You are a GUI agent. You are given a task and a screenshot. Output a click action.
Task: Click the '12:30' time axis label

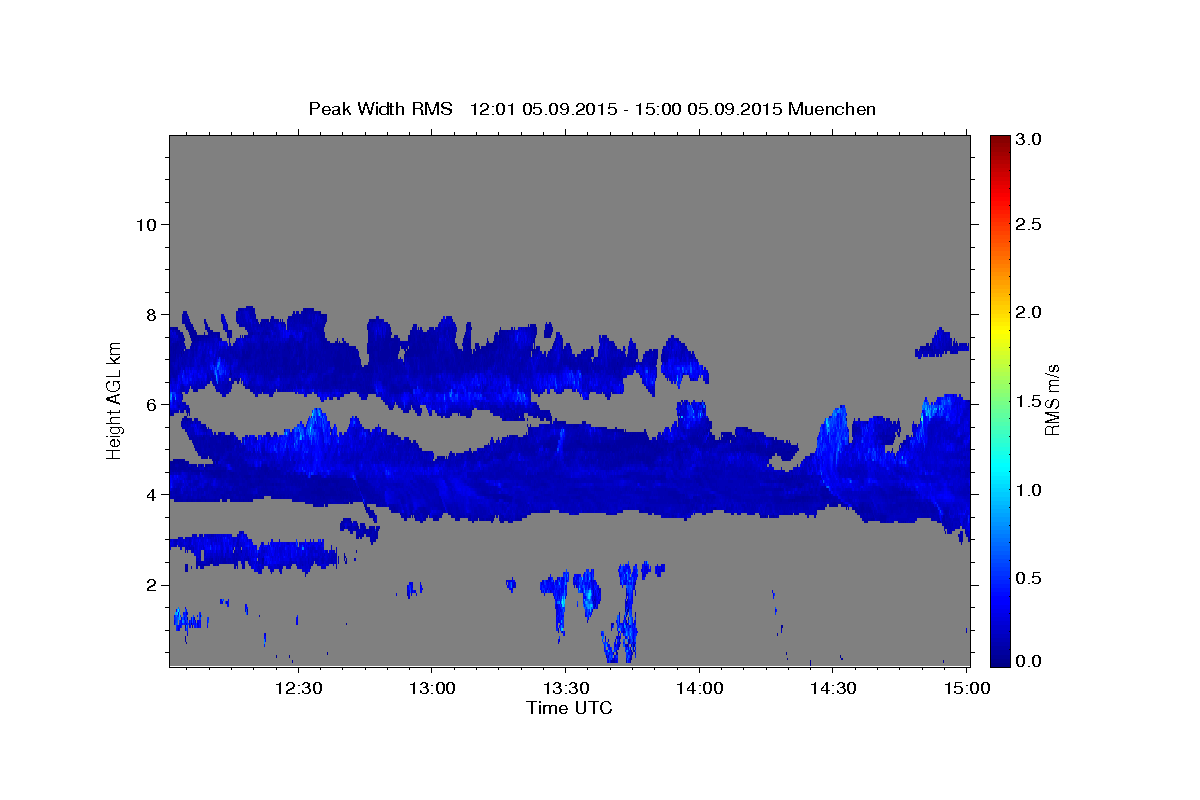pyautogui.click(x=298, y=688)
